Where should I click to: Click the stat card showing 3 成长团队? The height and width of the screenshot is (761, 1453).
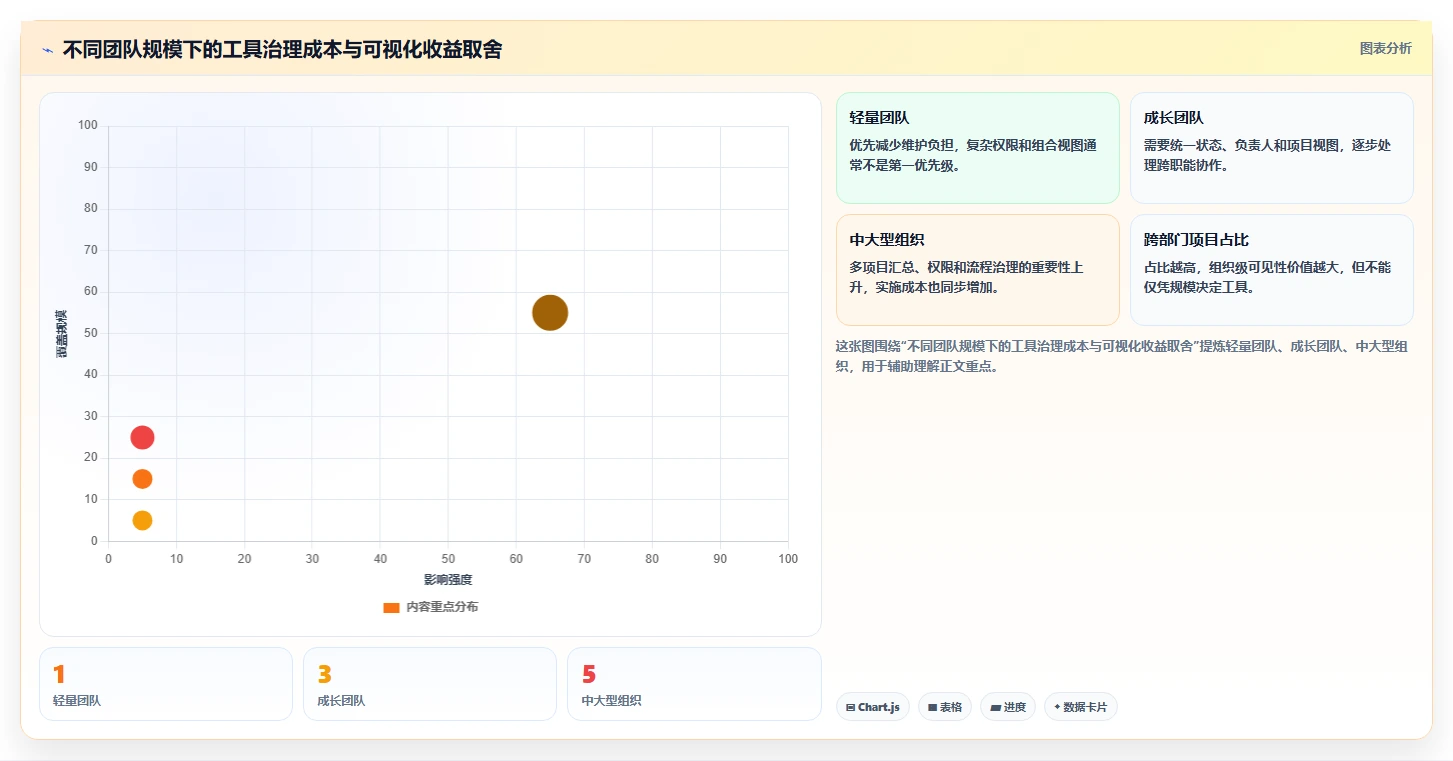click(x=430, y=684)
